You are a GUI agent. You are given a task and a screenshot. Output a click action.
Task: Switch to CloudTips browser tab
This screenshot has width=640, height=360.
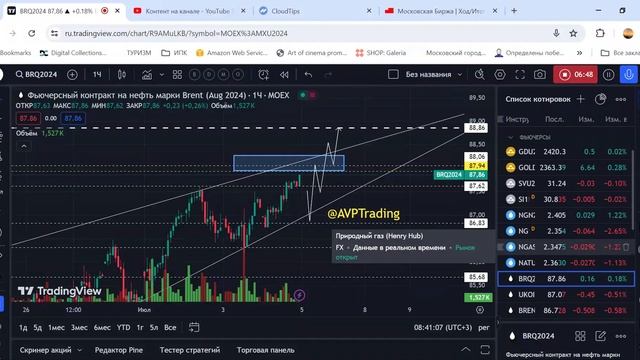pos(315,11)
